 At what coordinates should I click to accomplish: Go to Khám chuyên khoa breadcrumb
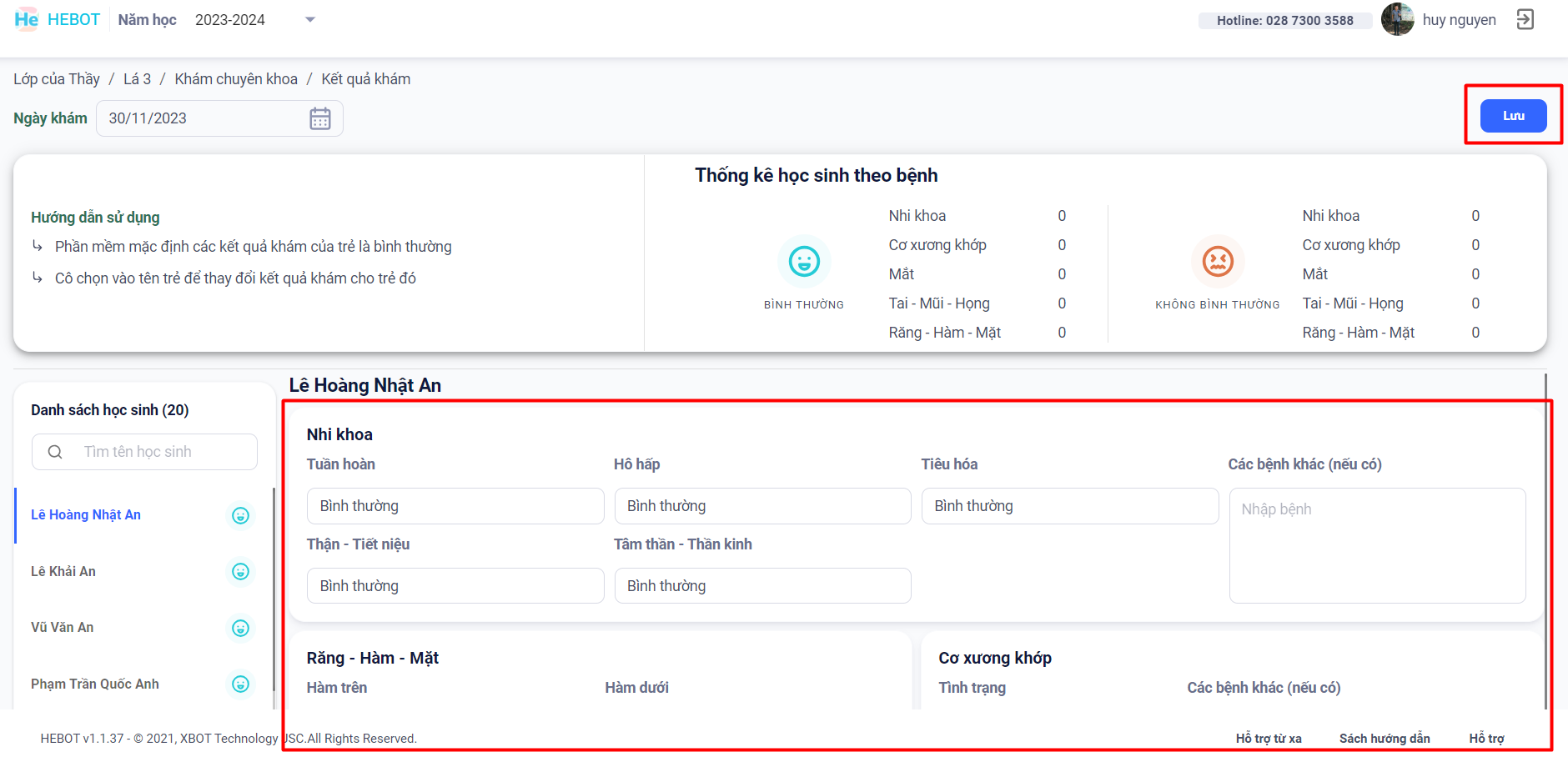pos(236,79)
